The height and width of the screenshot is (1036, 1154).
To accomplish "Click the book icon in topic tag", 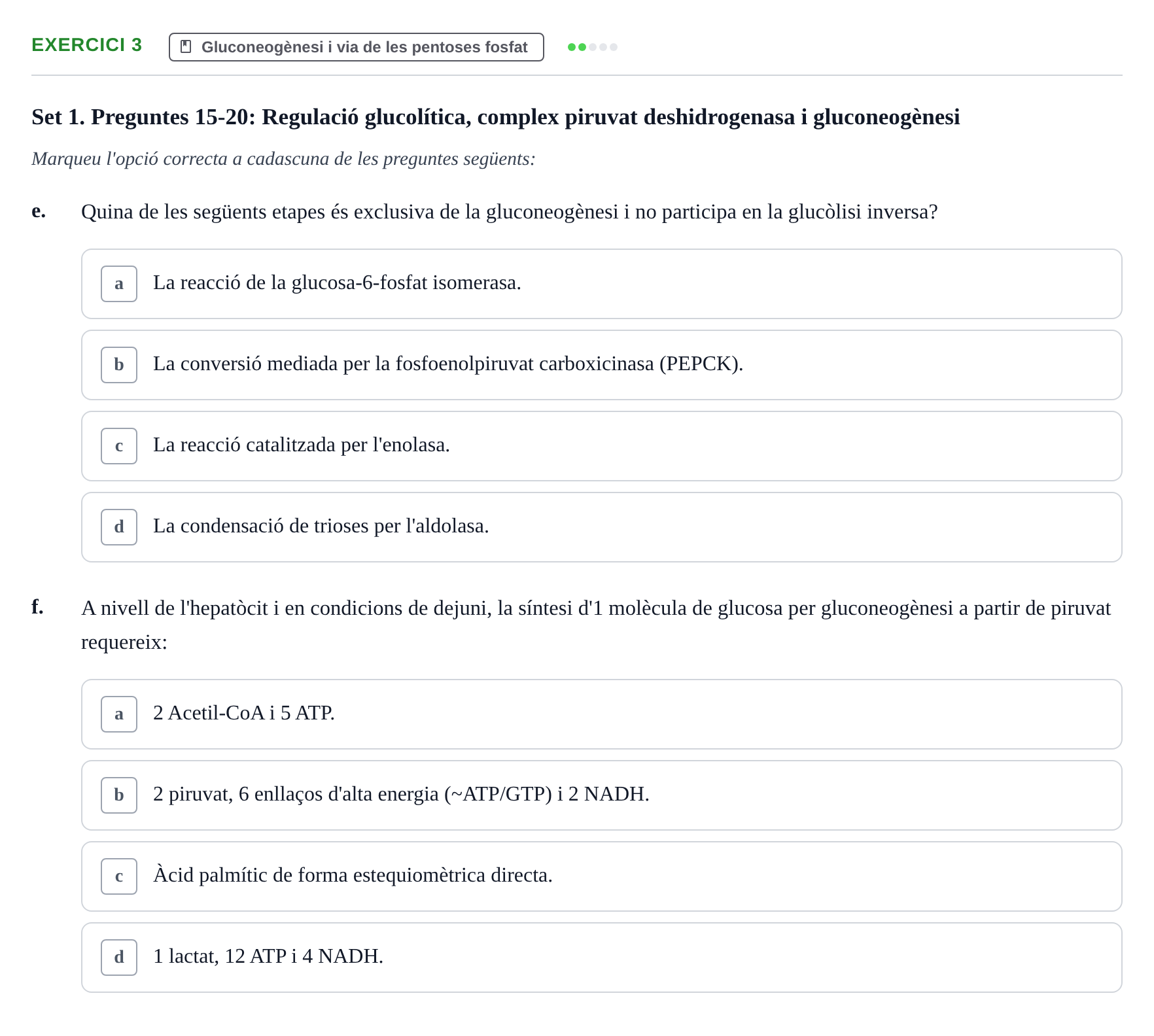I will pos(186,46).
